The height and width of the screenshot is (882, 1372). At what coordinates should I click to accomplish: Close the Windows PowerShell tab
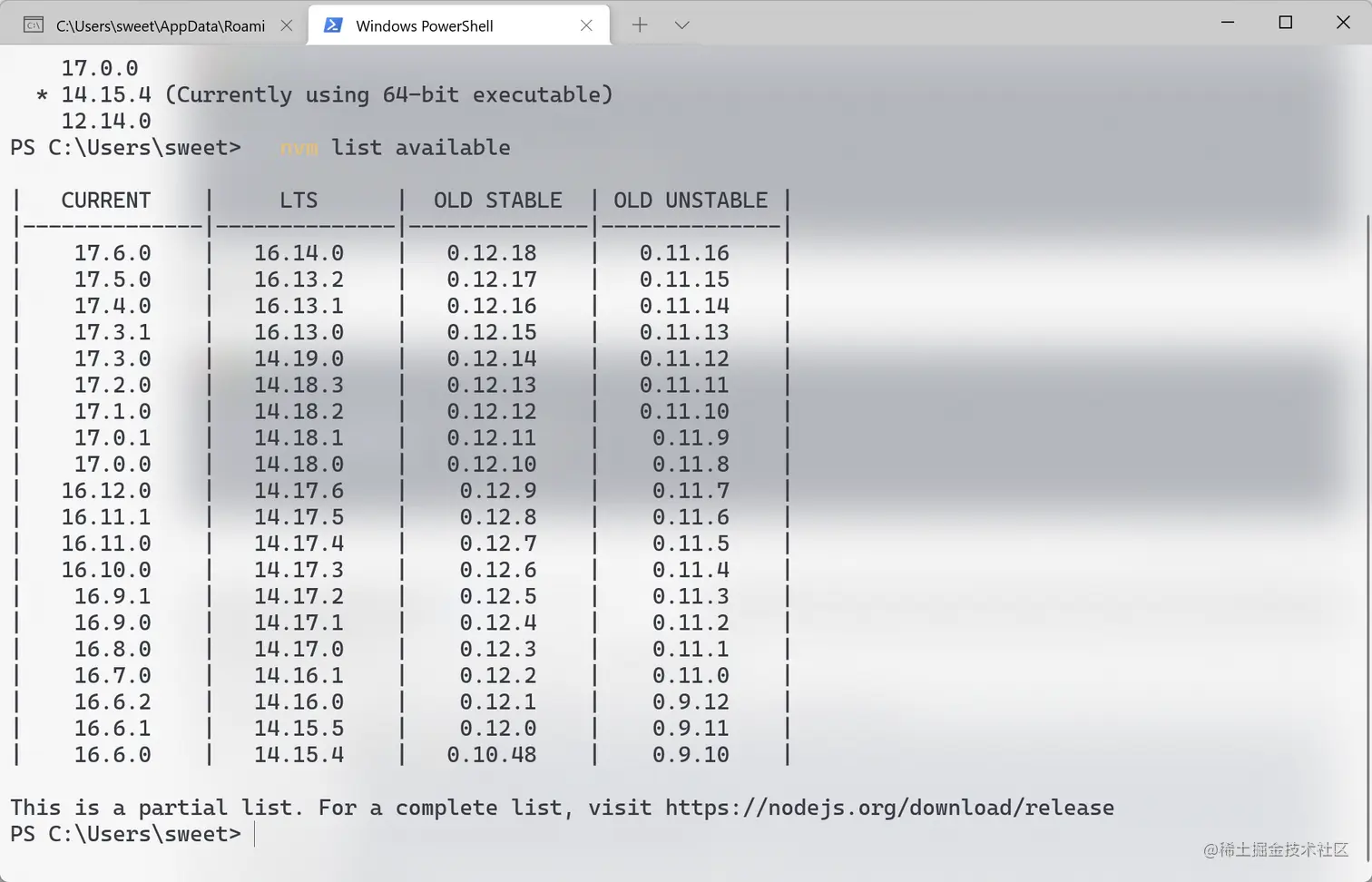point(586,25)
